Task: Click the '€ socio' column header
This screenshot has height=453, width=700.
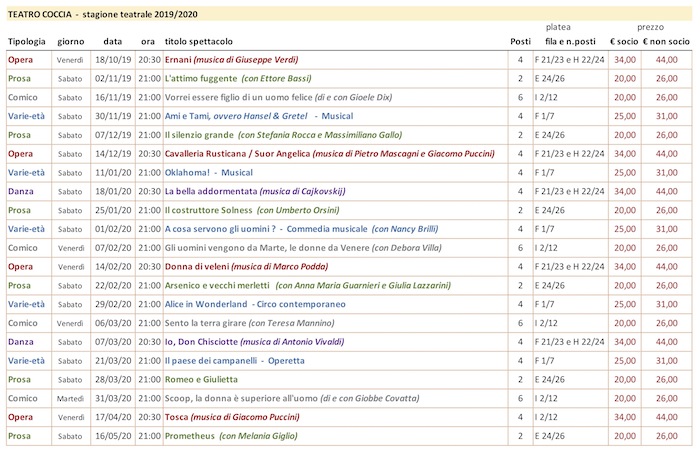Action: pyautogui.click(x=624, y=42)
